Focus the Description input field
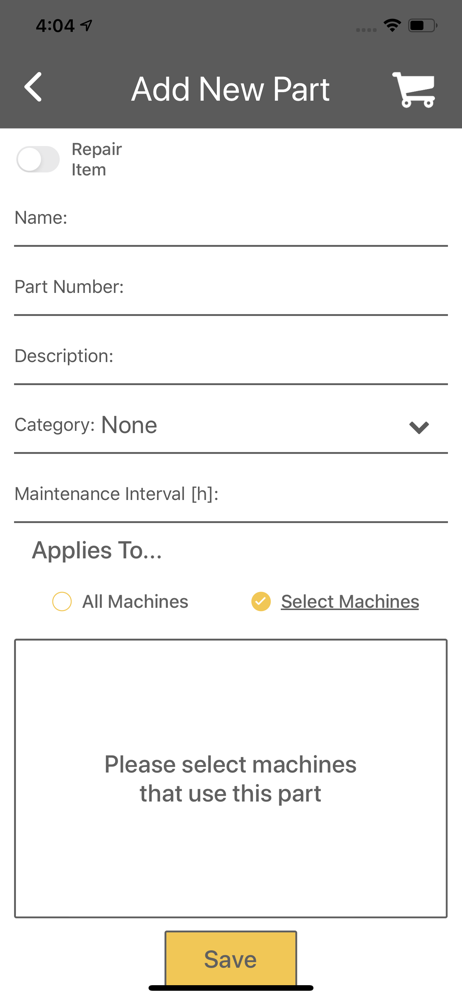 (231, 358)
